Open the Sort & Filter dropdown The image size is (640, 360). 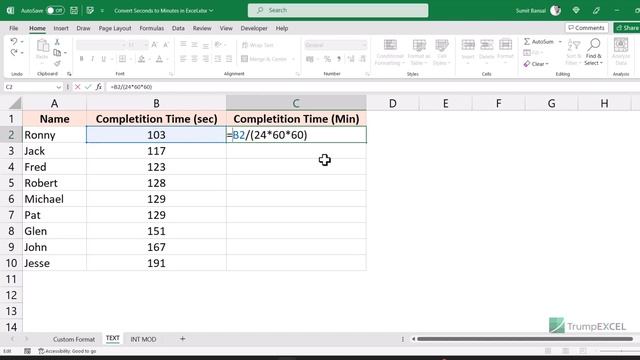tap(574, 52)
